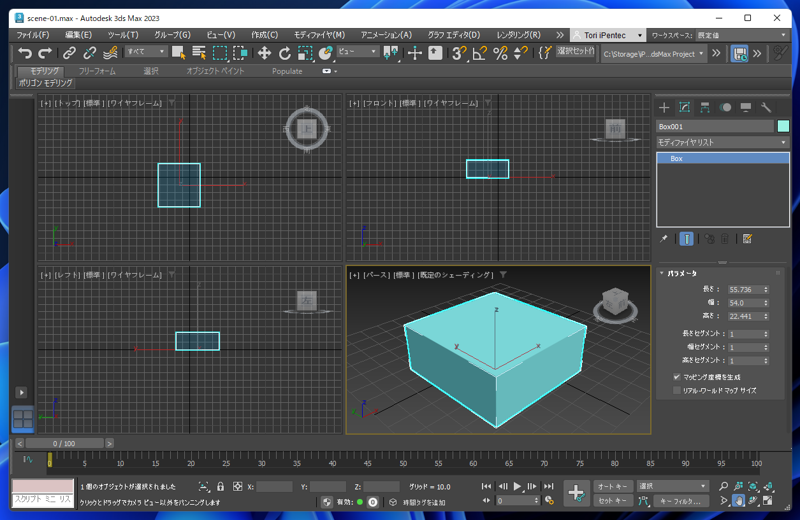Open the Hierarchy tab in the command panel
Viewport: 800px width, 520px height.
click(705, 107)
